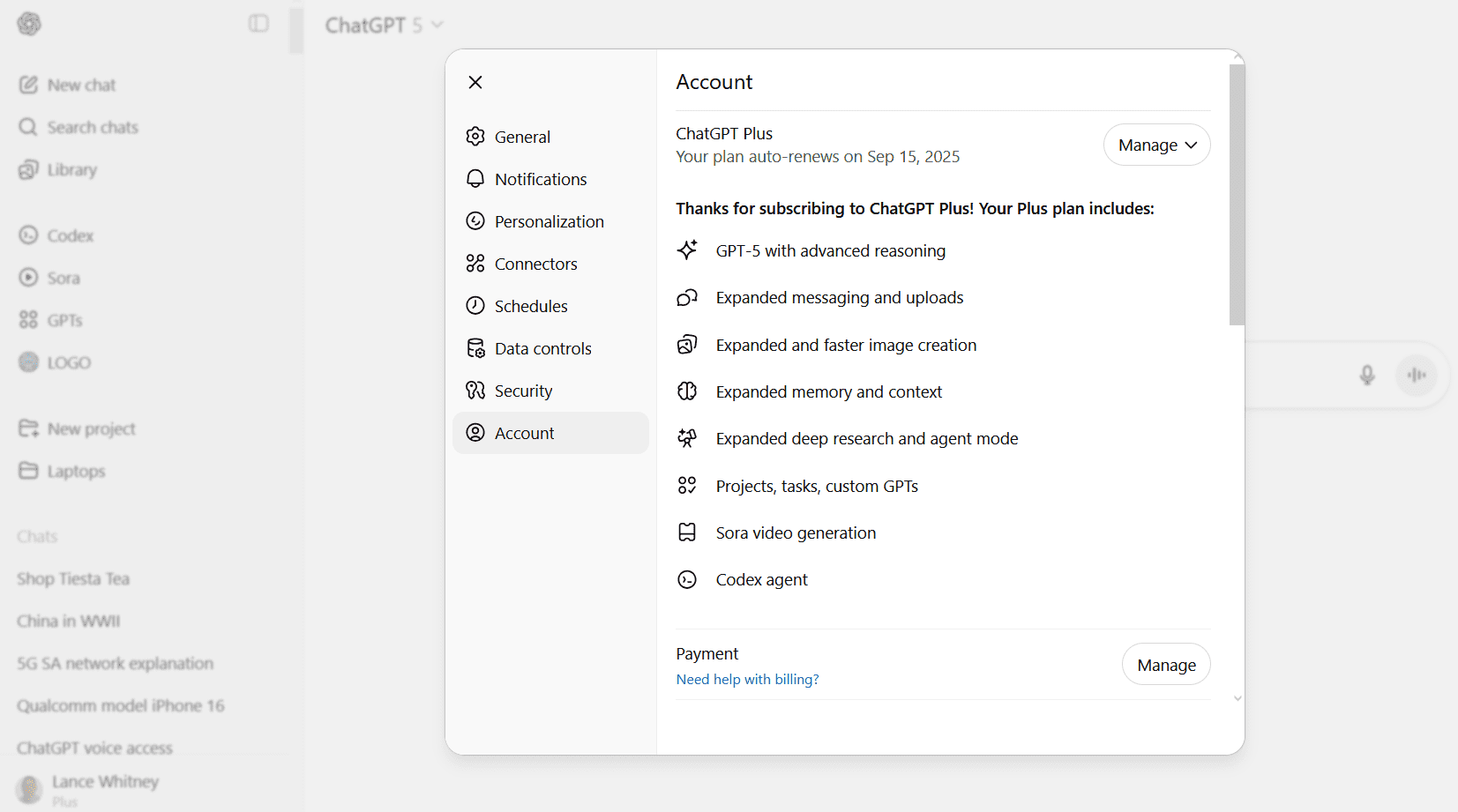Open the Laptops project folder
1458x812 pixels.
click(76, 471)
